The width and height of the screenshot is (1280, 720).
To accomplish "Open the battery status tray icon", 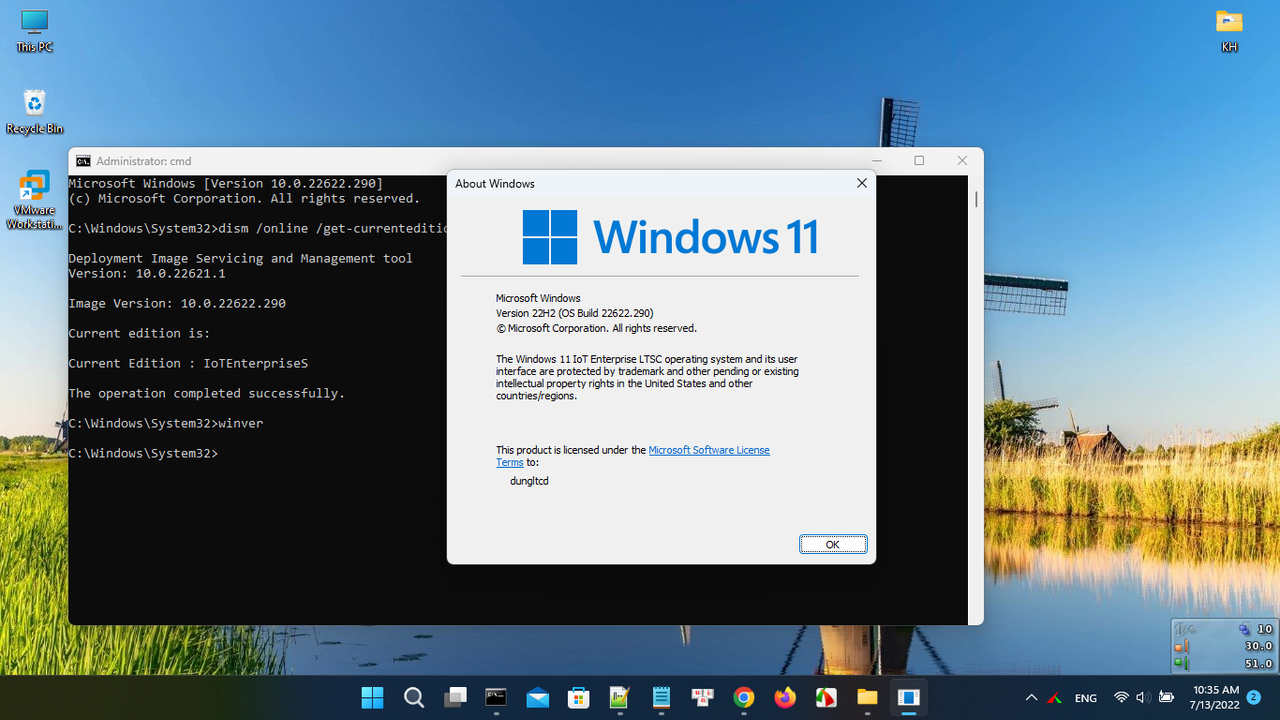I will click(x=1165, y=698).
